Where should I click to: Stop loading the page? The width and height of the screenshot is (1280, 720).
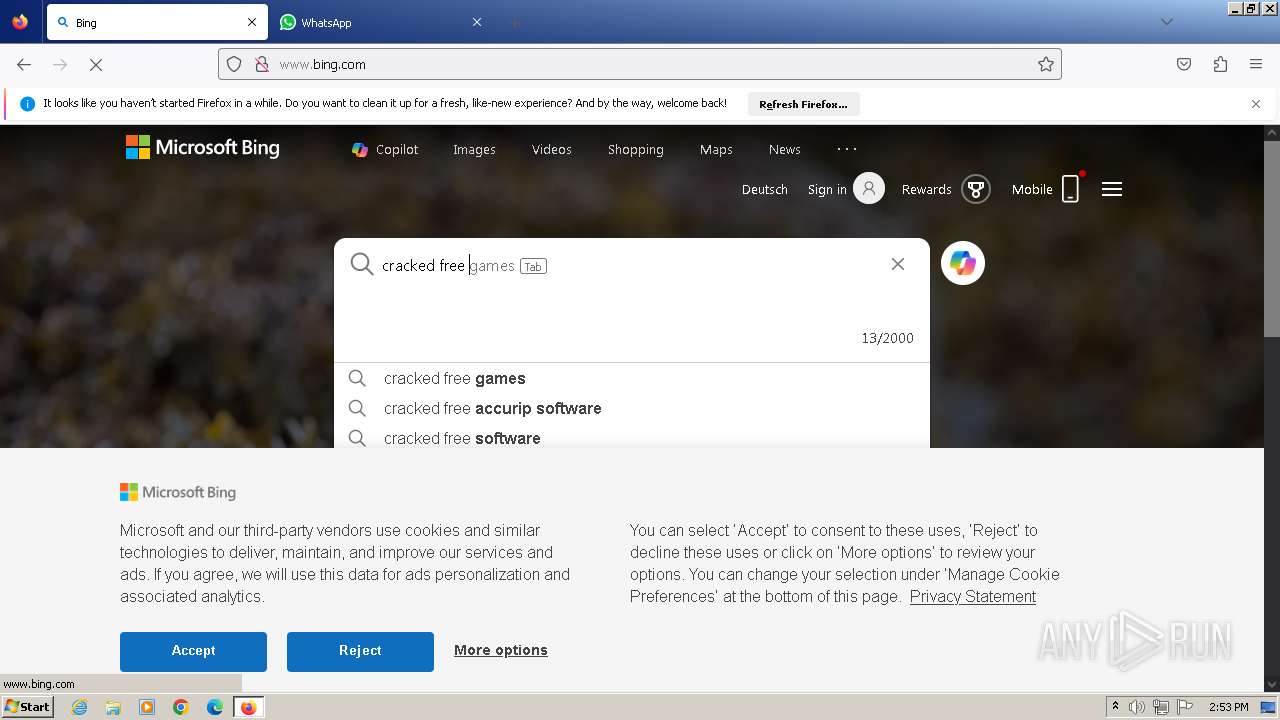point(96,64)
